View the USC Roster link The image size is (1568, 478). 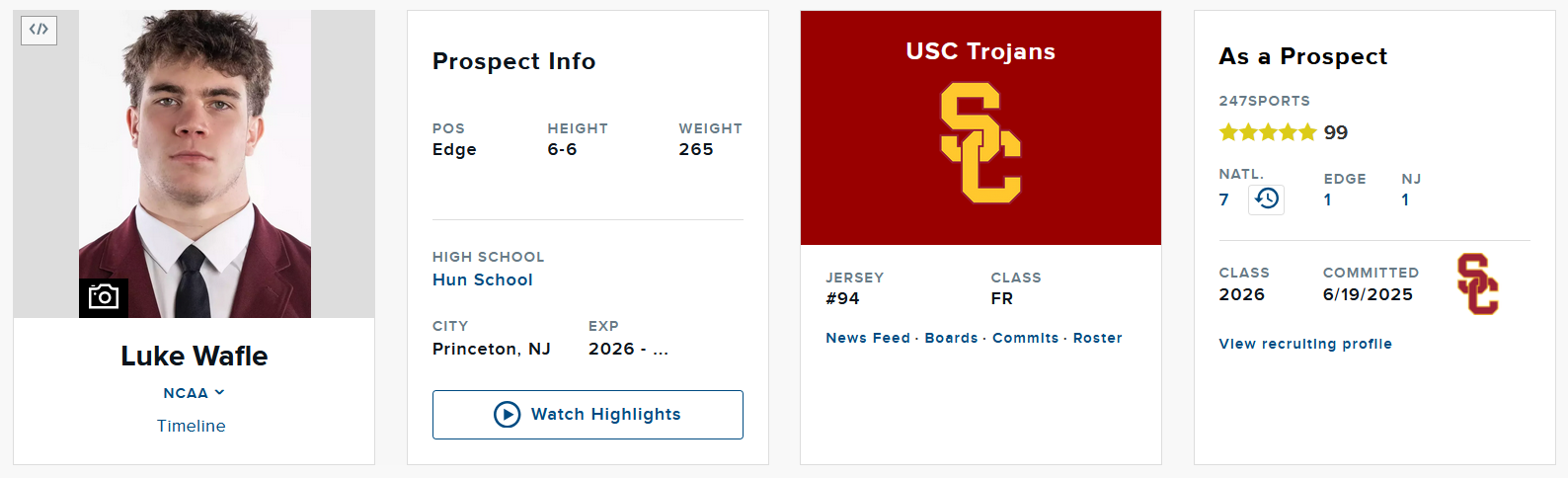[1097, 338]
